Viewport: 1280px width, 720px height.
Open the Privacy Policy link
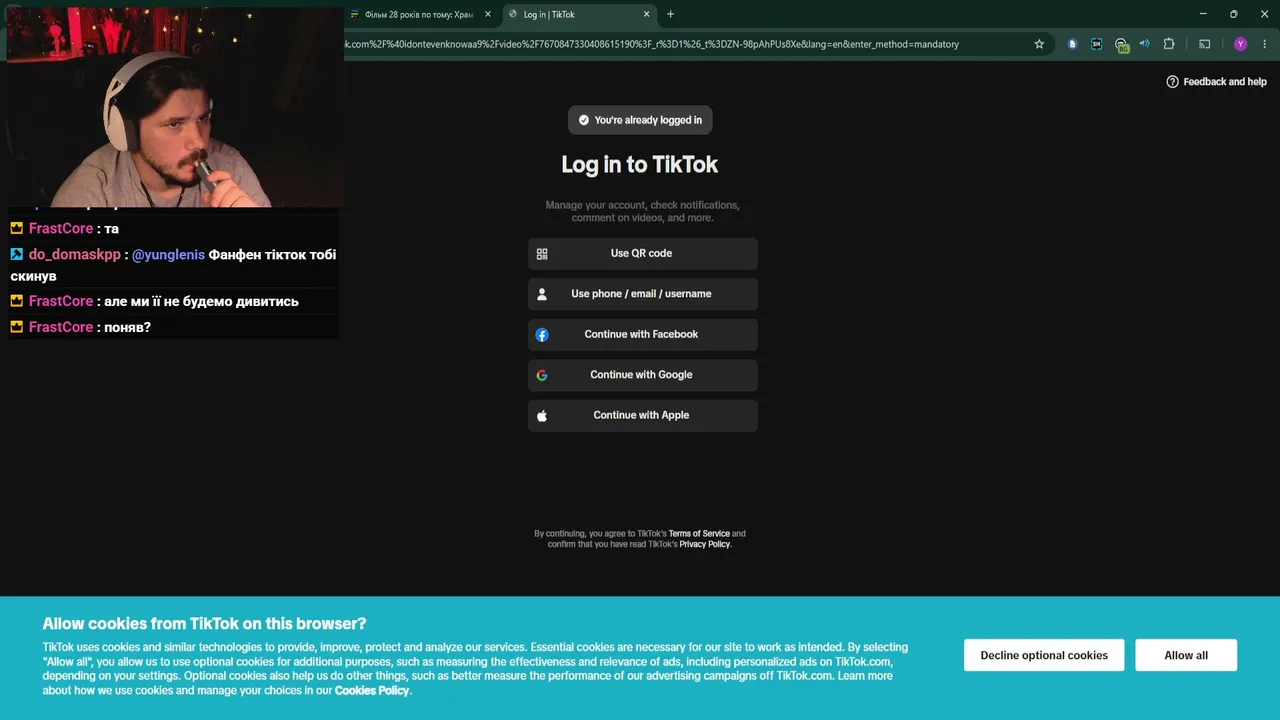[x=705, y=544]
